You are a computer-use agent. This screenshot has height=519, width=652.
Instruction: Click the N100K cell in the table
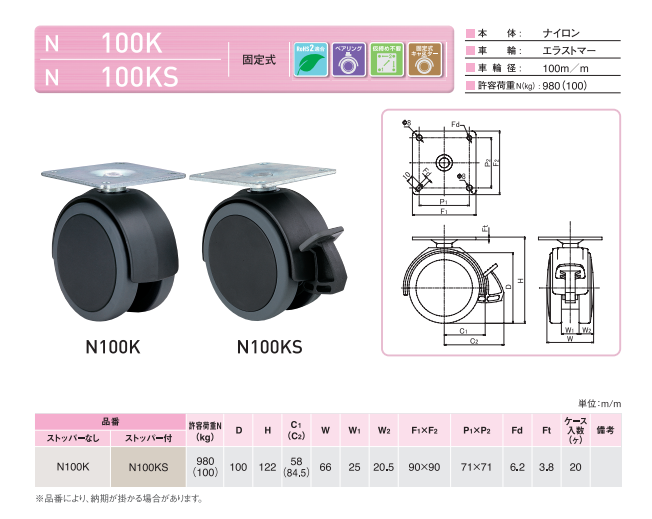pos(74,465)
